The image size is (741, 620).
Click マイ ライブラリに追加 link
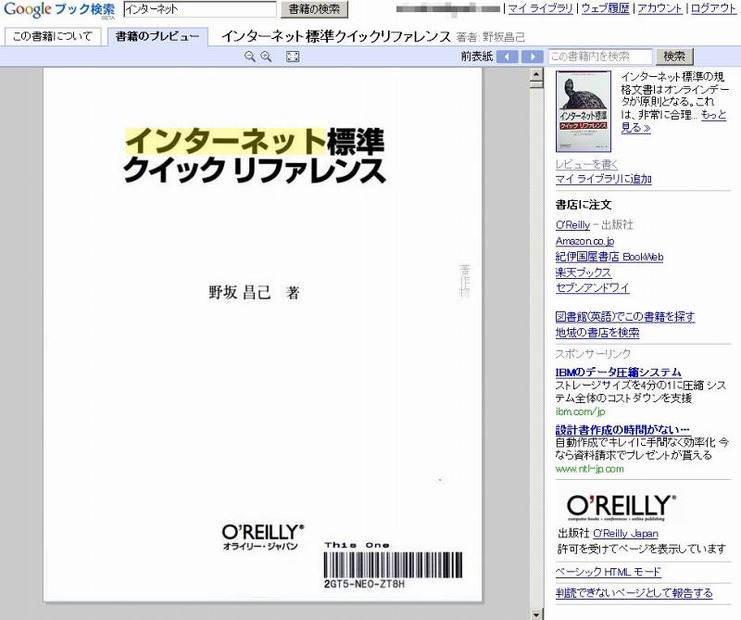pyautogui.click(x=603, y=179)
